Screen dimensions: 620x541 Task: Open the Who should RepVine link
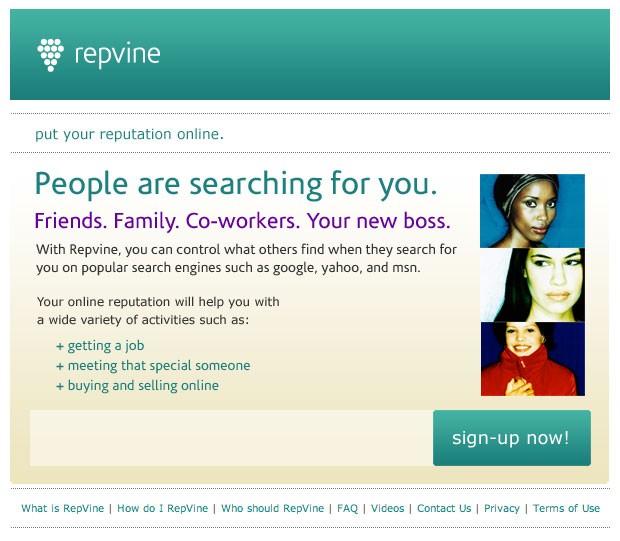point(272,508)
